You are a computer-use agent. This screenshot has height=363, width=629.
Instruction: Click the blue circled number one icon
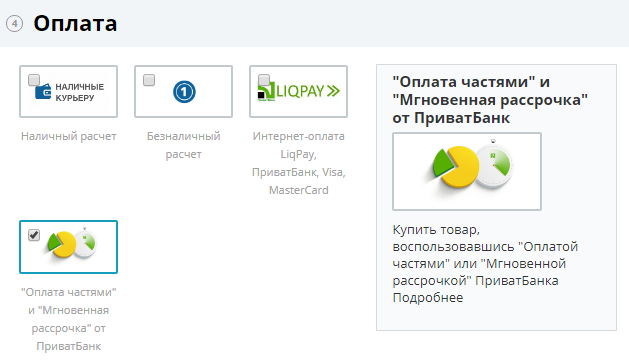point(184,92)
